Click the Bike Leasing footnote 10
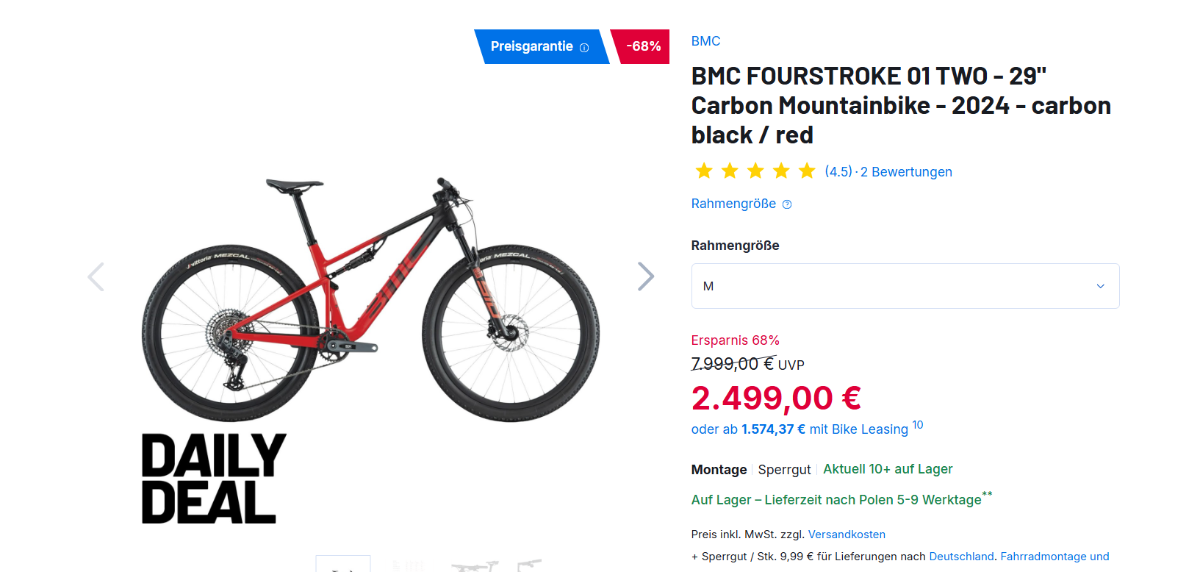 pos(917,425)
